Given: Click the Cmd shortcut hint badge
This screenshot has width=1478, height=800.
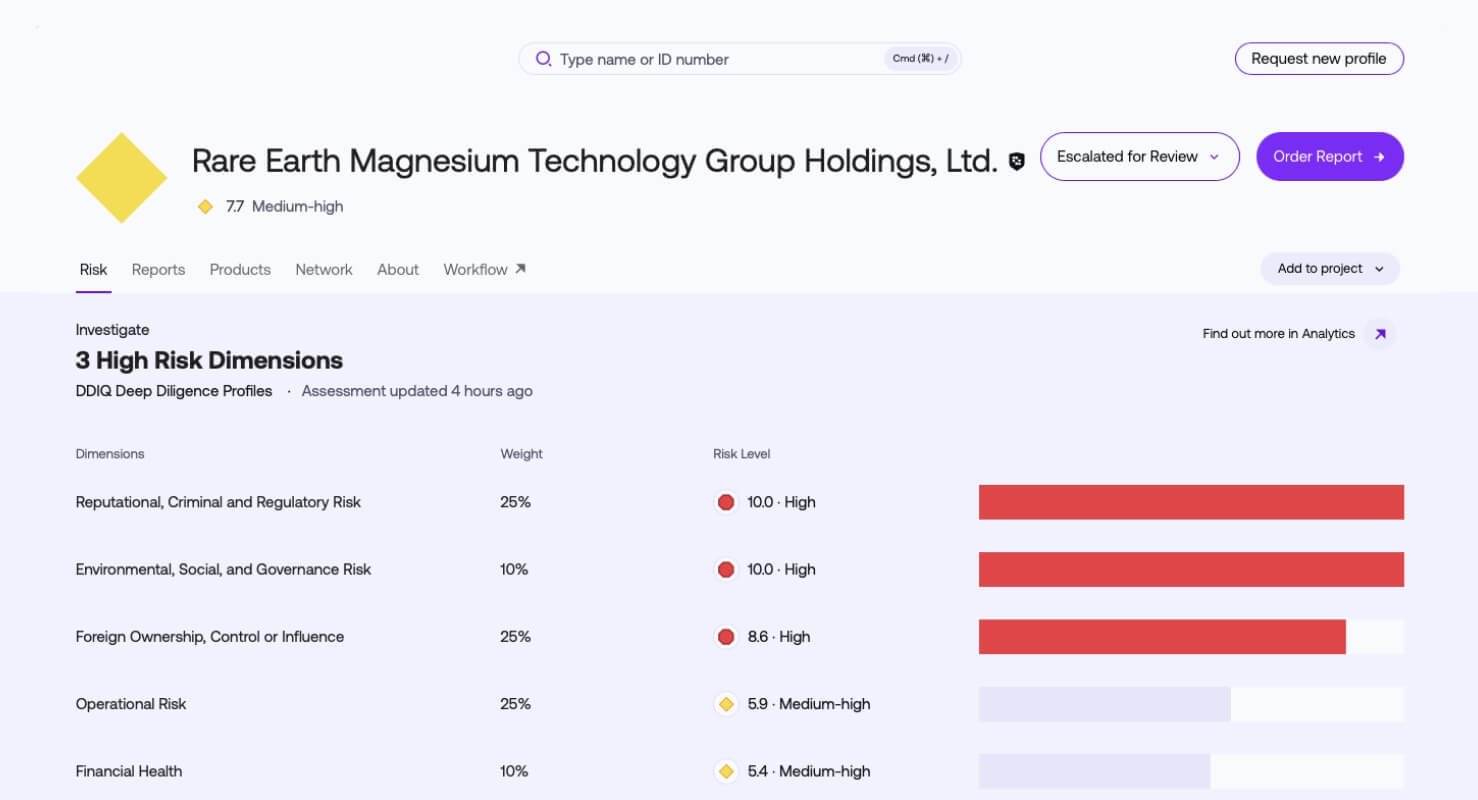Looking at the screenshot, I should [x=921, y=59].
